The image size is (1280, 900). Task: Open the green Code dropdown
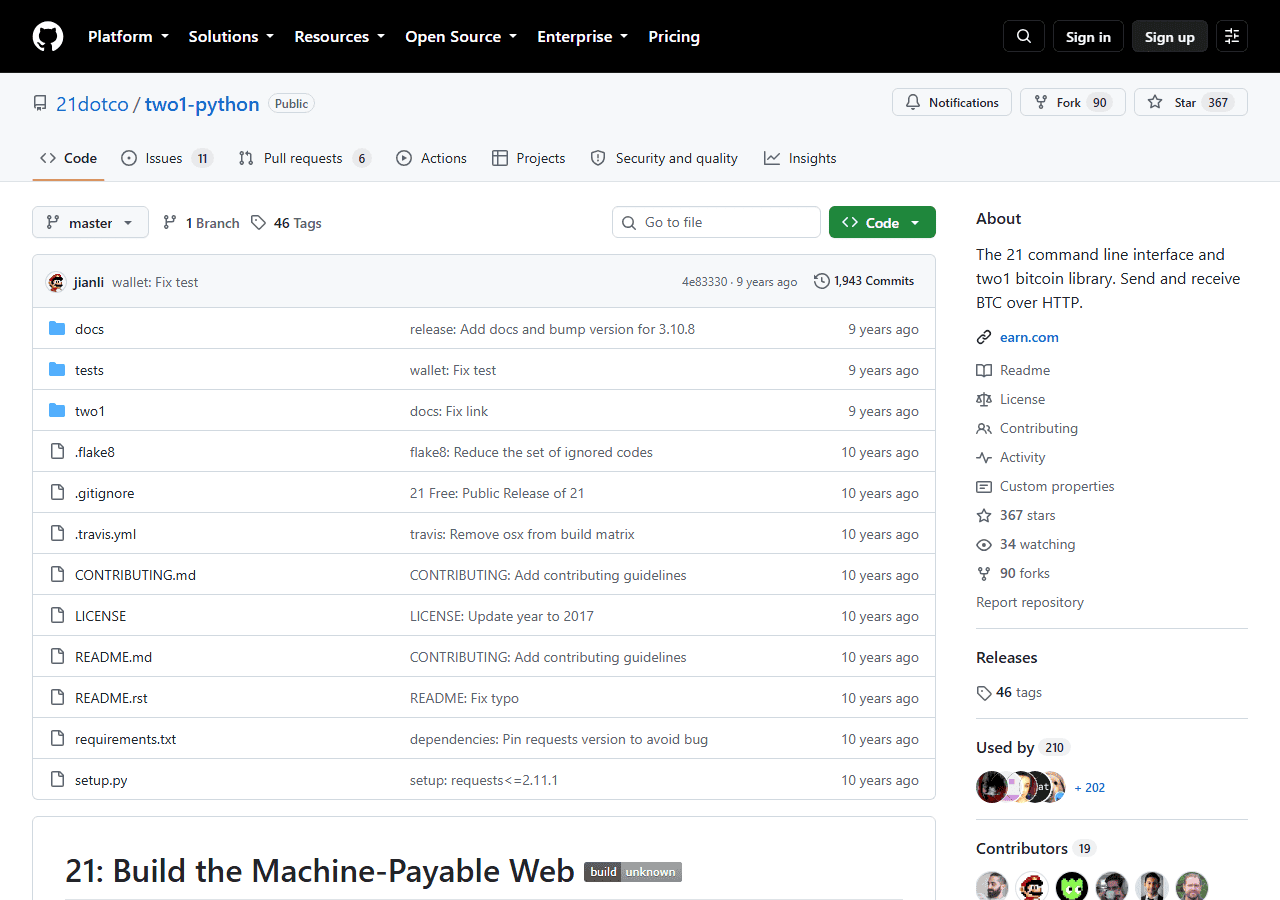tap(882, 222)
